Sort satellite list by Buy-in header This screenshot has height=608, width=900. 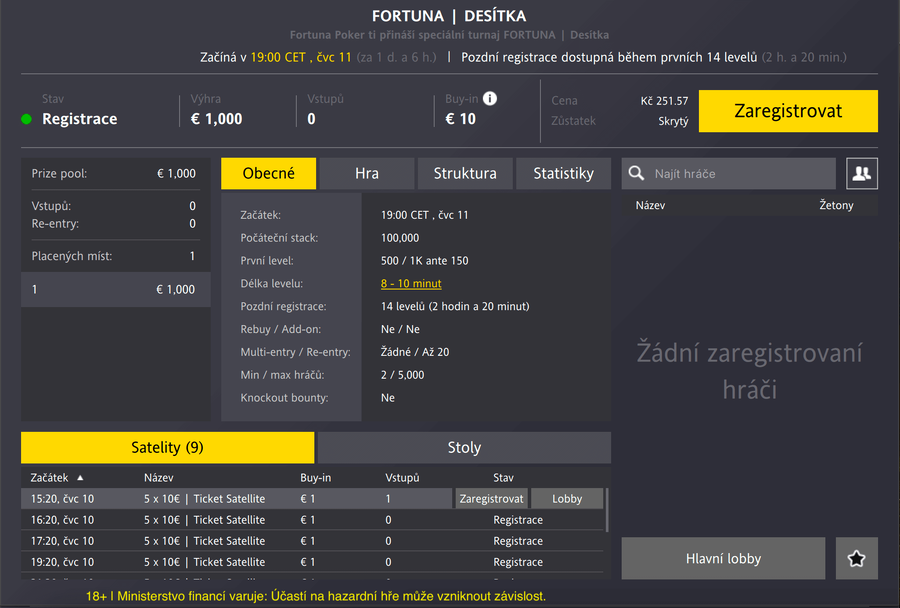(316, 478)
